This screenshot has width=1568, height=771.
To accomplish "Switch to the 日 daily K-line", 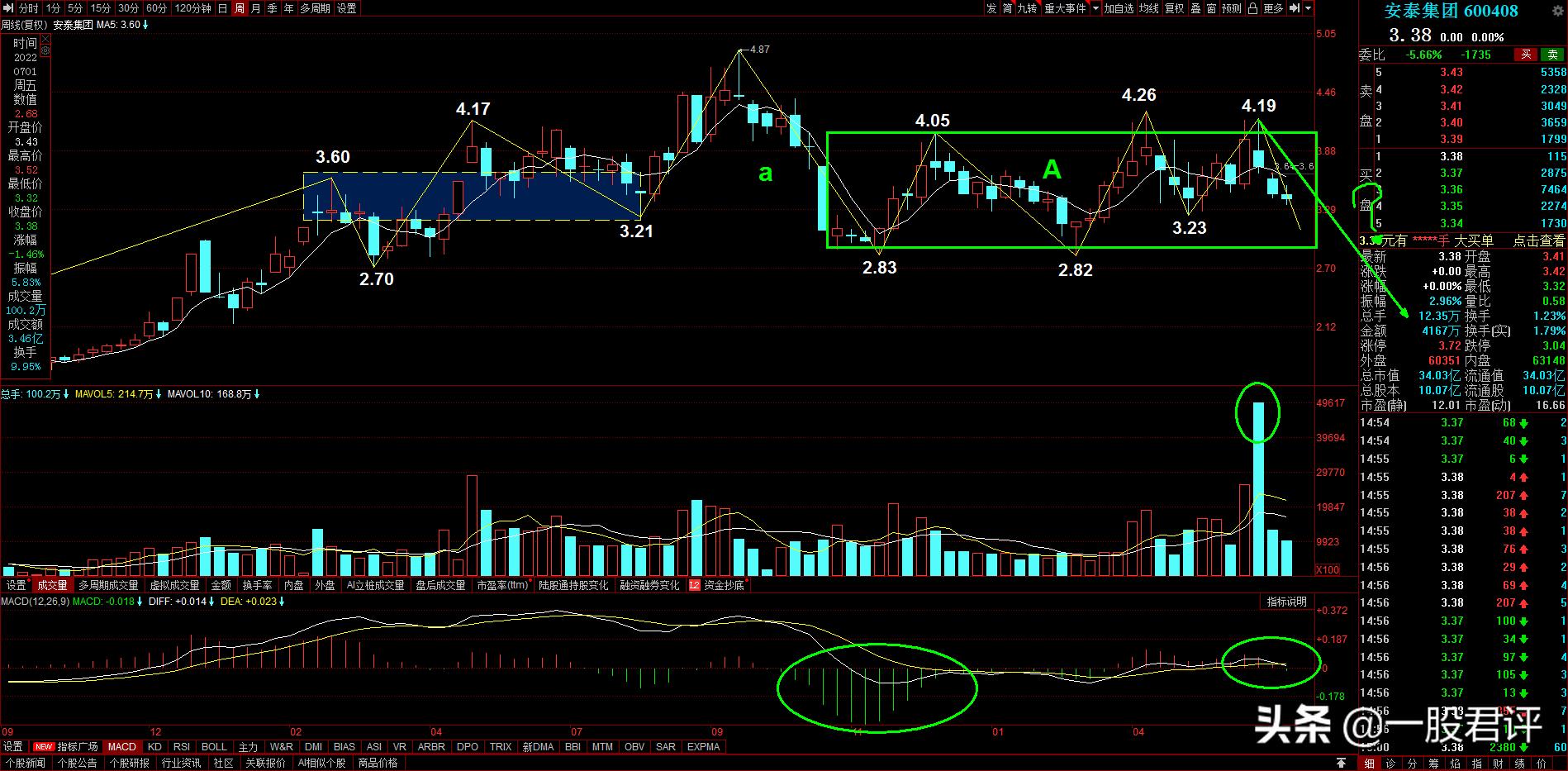I will (223, 8).
